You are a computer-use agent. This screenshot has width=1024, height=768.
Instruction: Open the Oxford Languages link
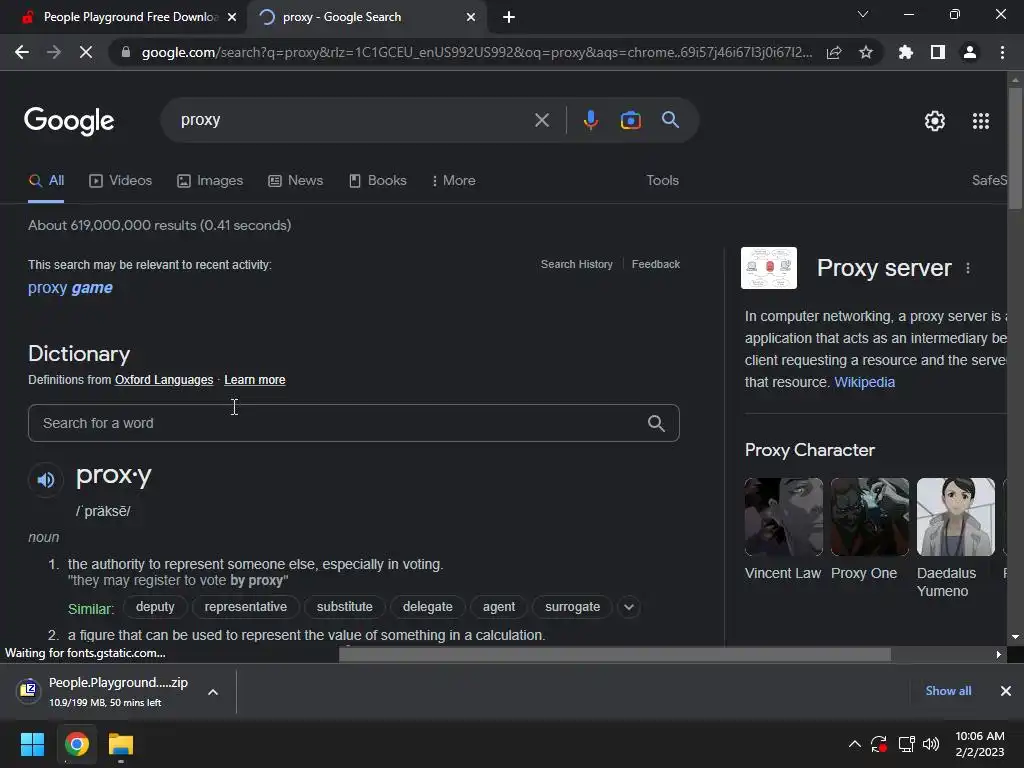[164, 380]
